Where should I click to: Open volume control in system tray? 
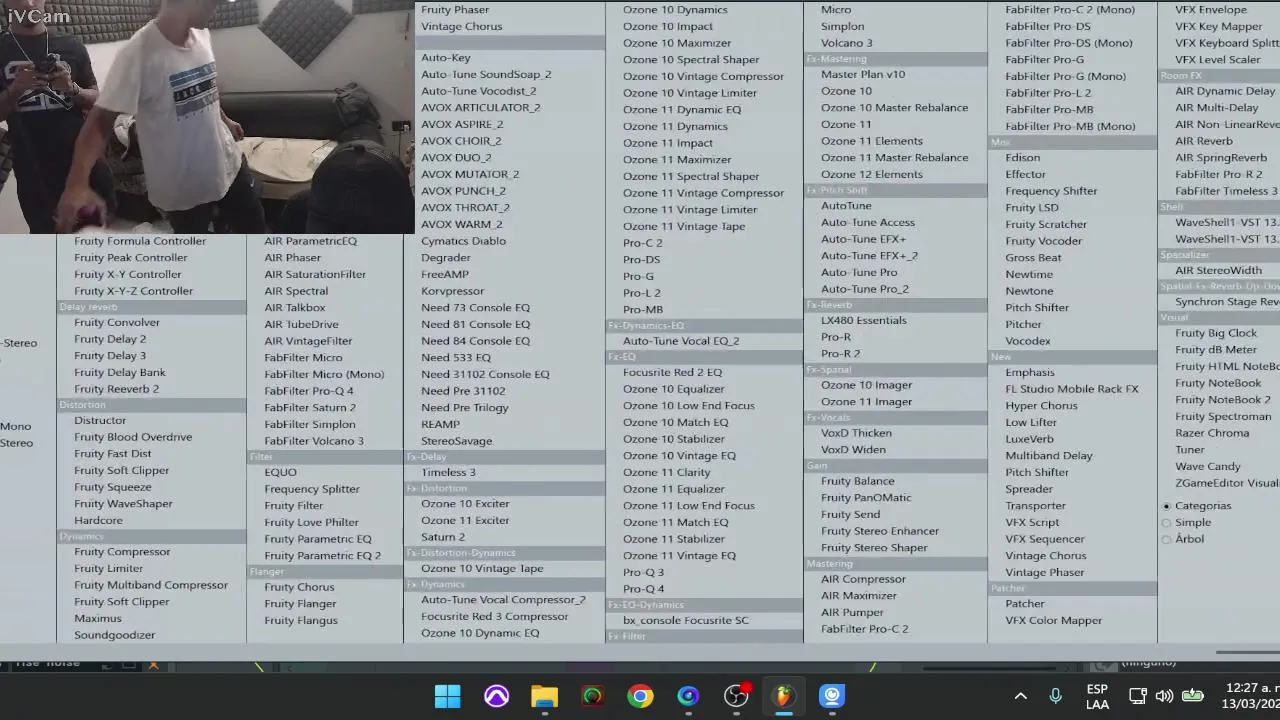click(1164, 696)
